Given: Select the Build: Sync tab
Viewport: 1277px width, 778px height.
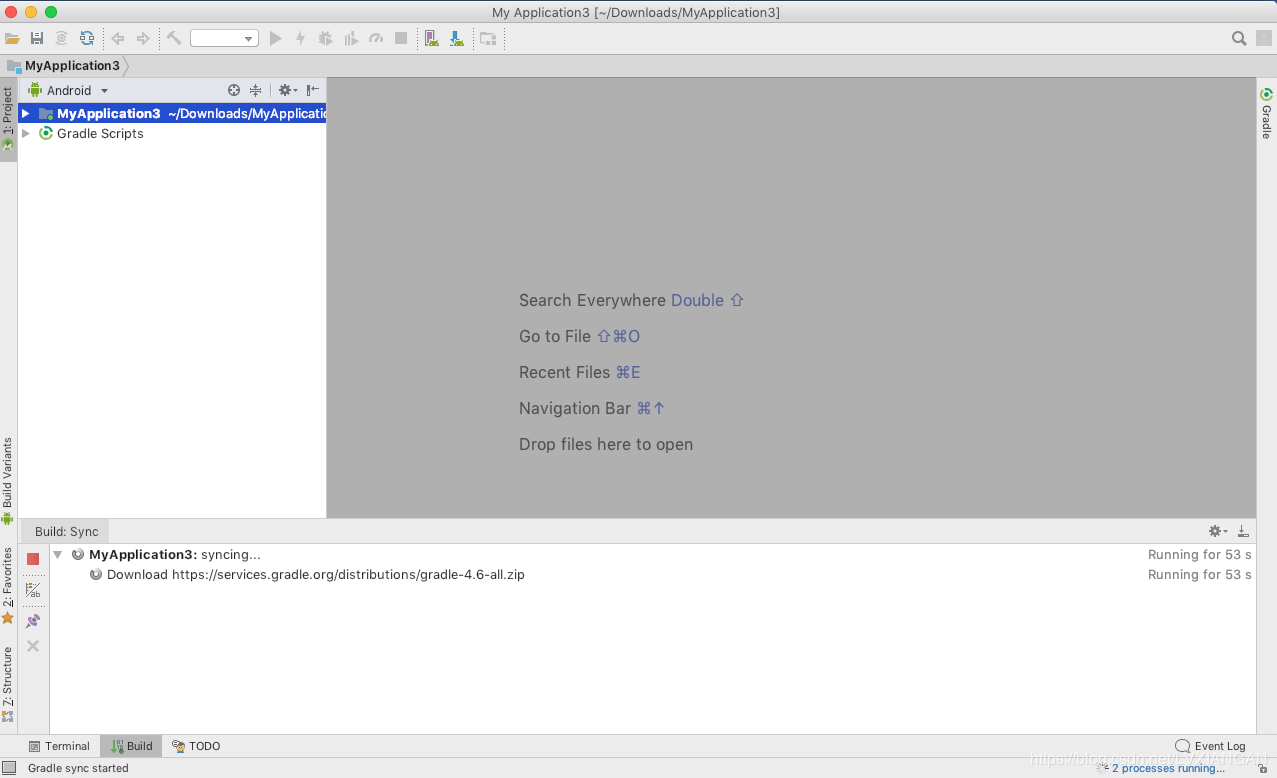Looking at the screenshot, I should [x=67, y=532].
